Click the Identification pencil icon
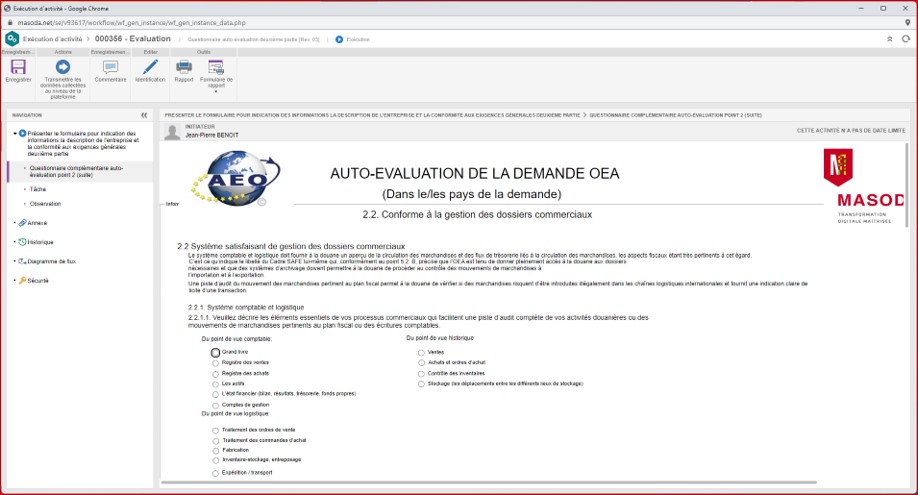The image size is (918, 495). [x=150, y=67]
